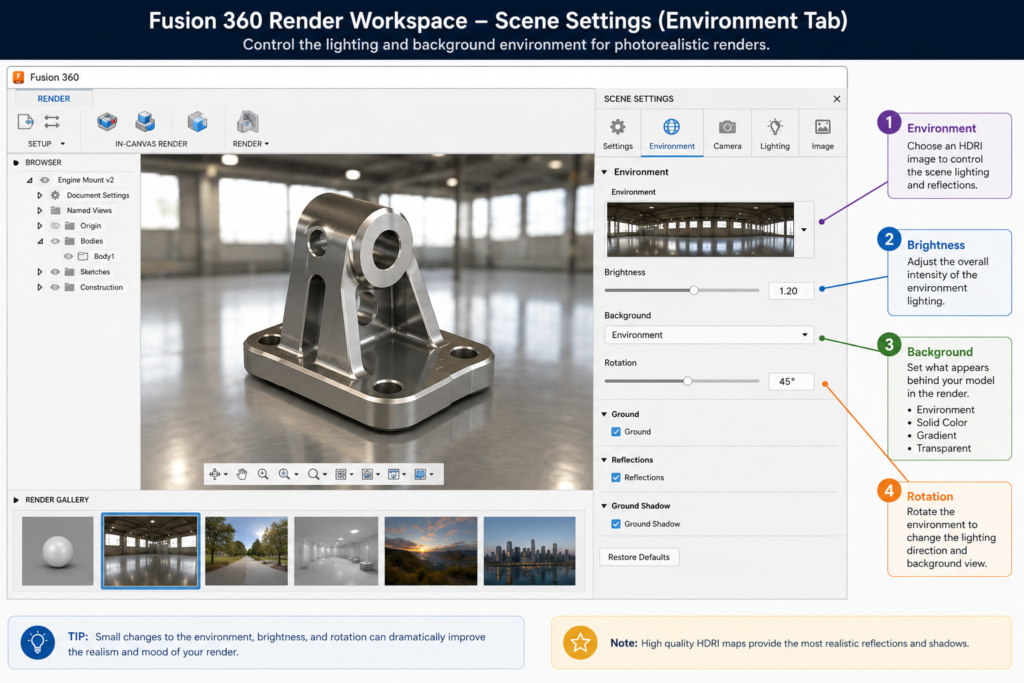Switch to the Image tab
The width and height of the screenshot is (1024, 683).
click(822, 133)
